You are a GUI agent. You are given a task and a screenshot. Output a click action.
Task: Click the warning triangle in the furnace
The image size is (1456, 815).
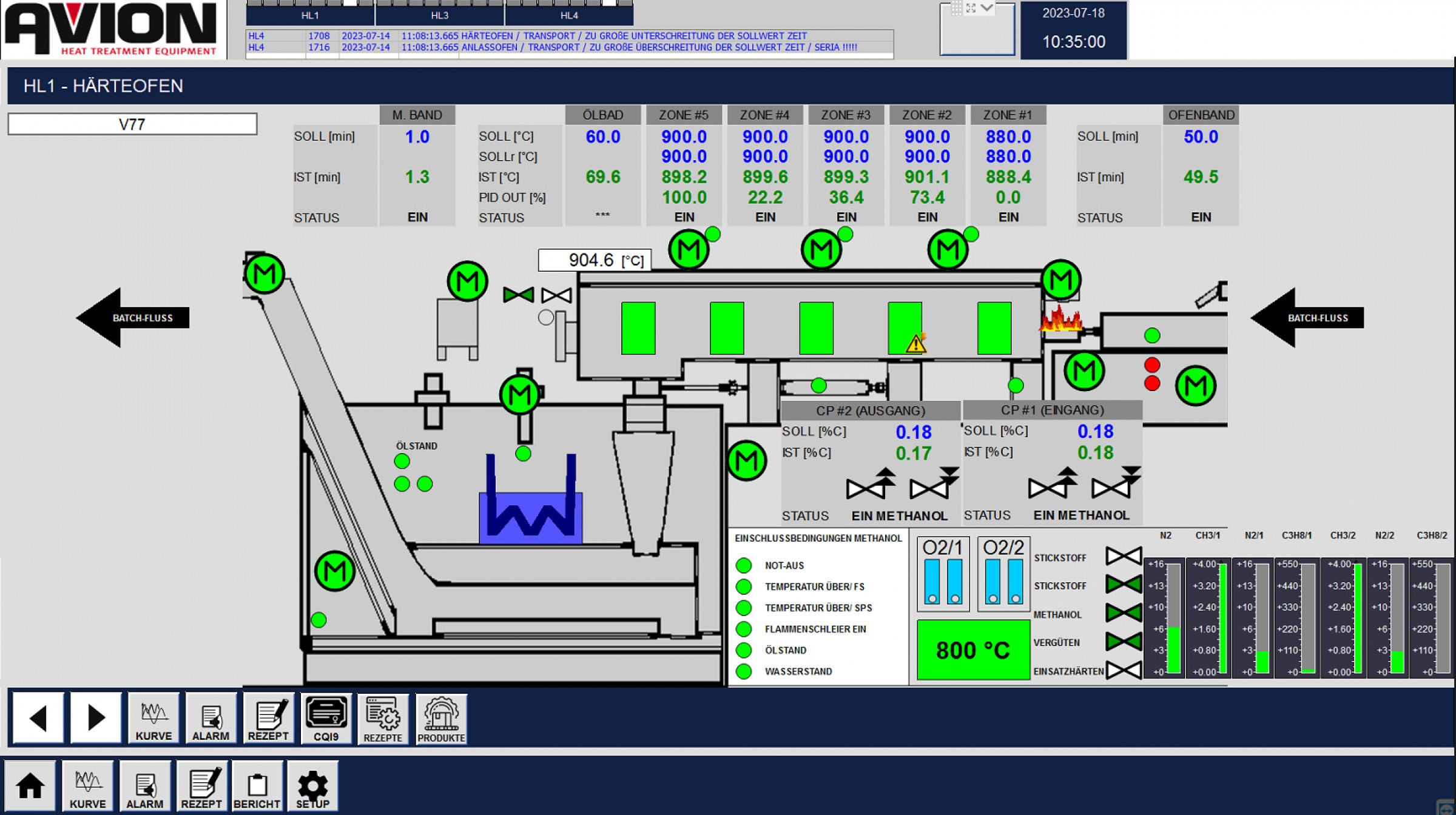[x=915, y=344]
